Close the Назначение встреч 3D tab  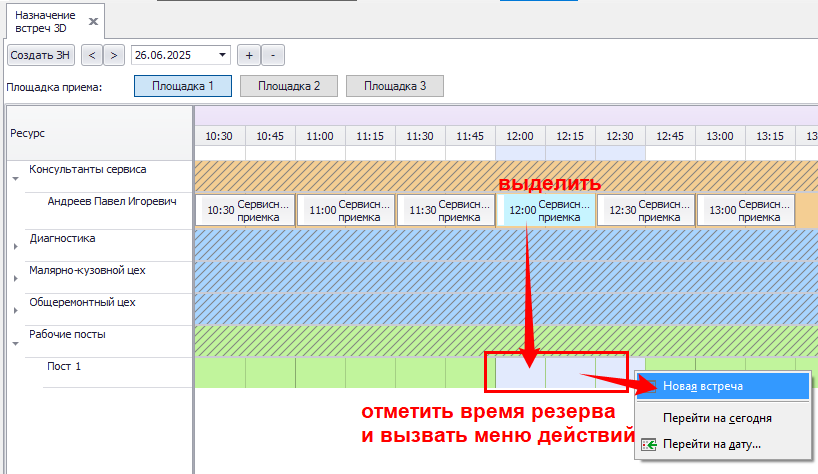click(93, 20)
